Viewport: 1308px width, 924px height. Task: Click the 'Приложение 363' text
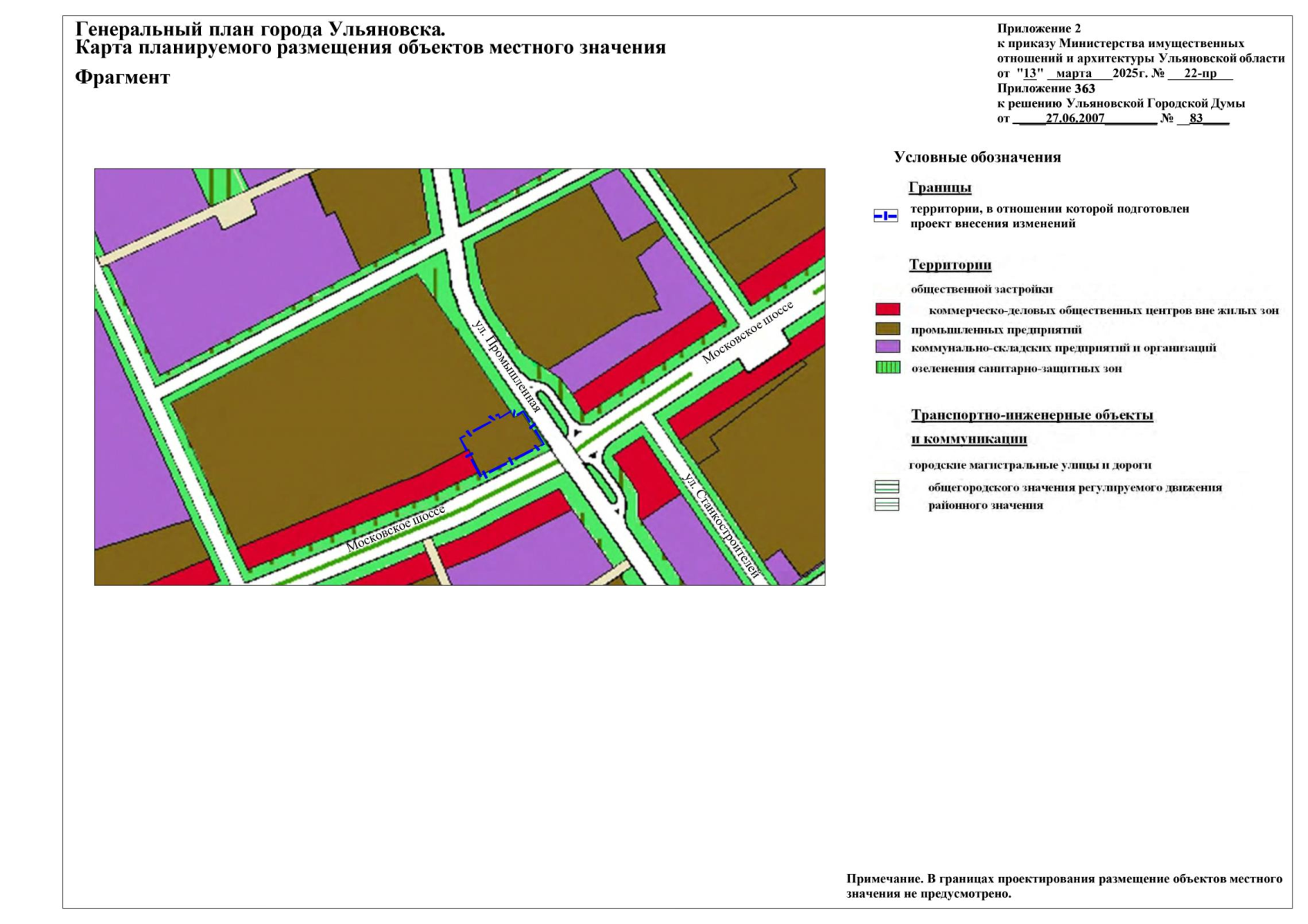1045,89
